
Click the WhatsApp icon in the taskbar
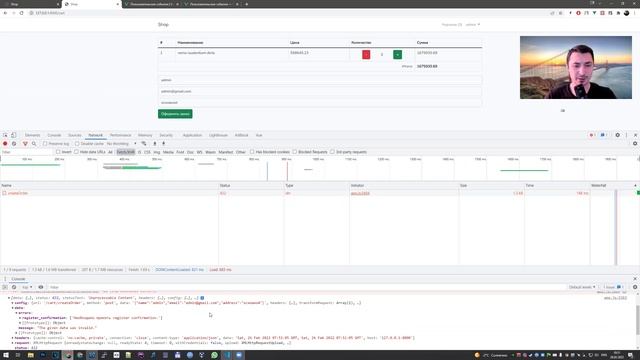pyautogui.click(x=214, y=355)
